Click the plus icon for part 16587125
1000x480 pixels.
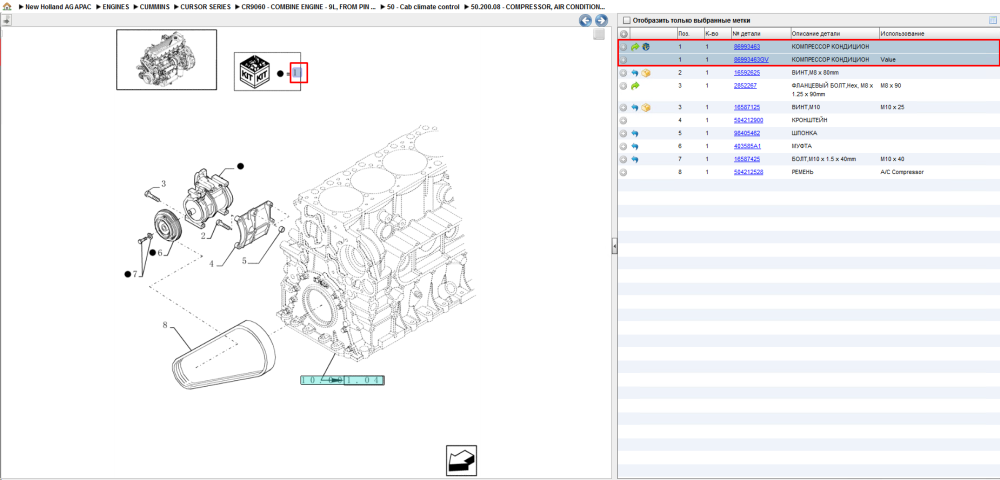pyautogui.click(x=624, y=107)
